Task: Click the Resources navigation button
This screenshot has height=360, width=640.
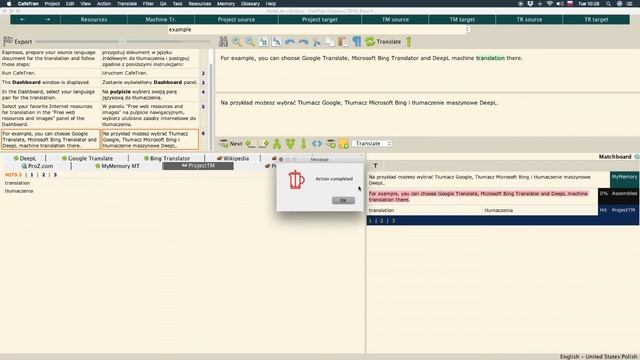Action: (x=94, y=19)
